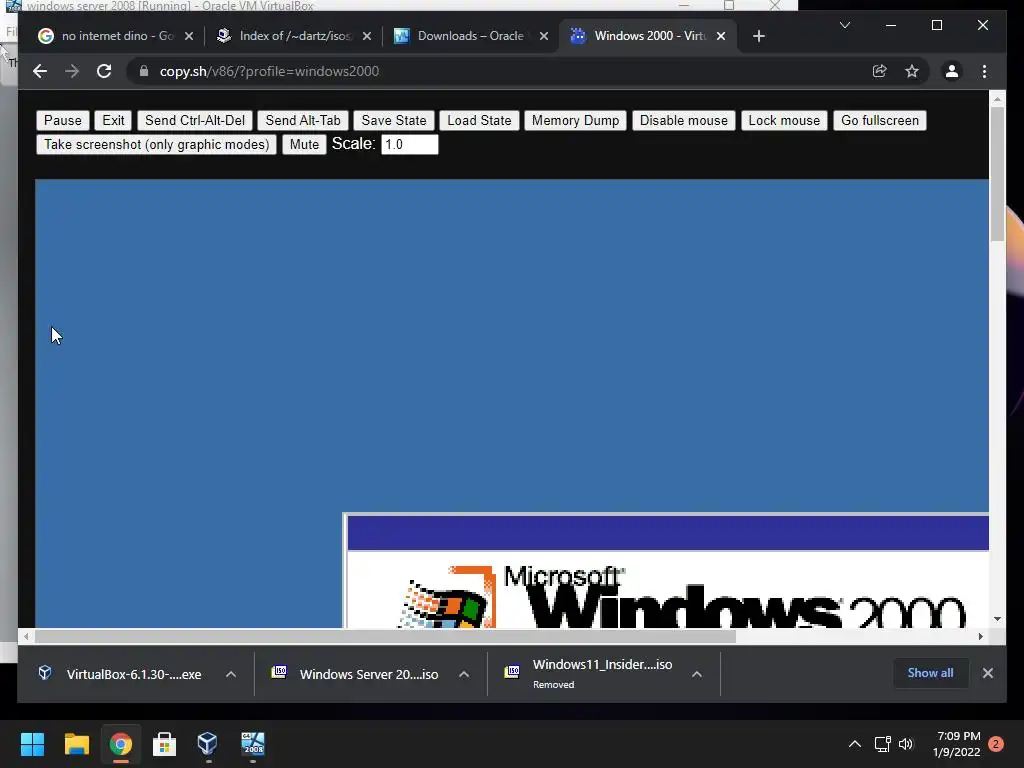Open File Explorer from the taskbar
Image resolution: width=1024 pixels, height=768 pixels.
point(76,744)
